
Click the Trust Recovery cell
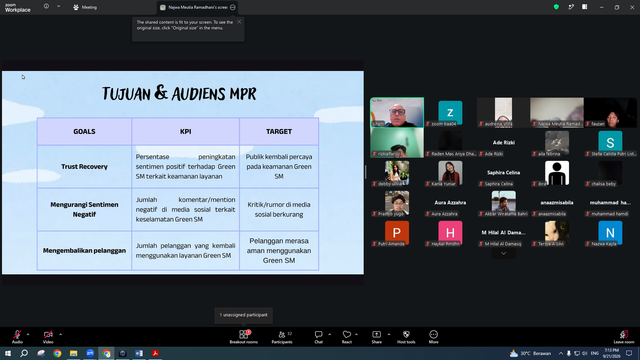pos(84,167)
